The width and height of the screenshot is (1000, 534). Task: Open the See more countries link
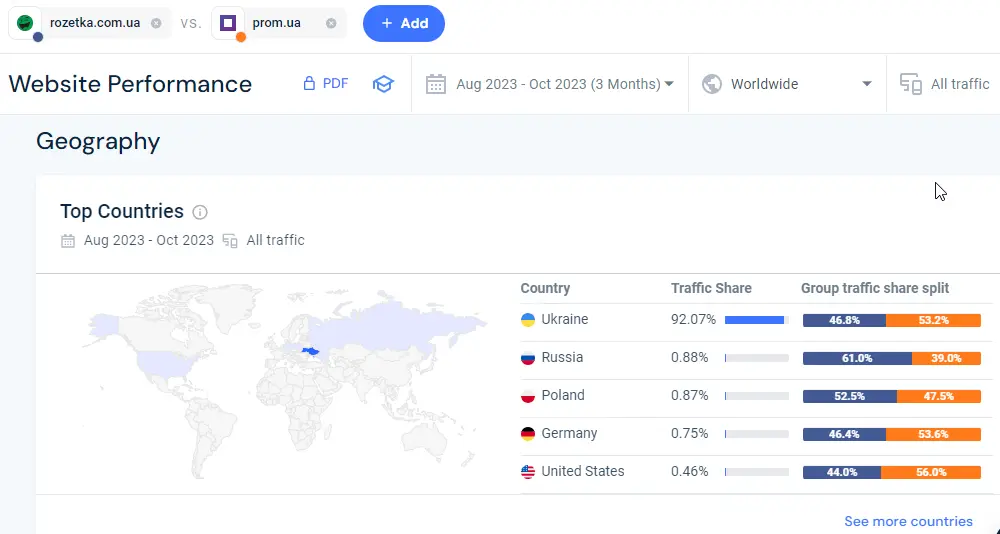tap(908, 521)
